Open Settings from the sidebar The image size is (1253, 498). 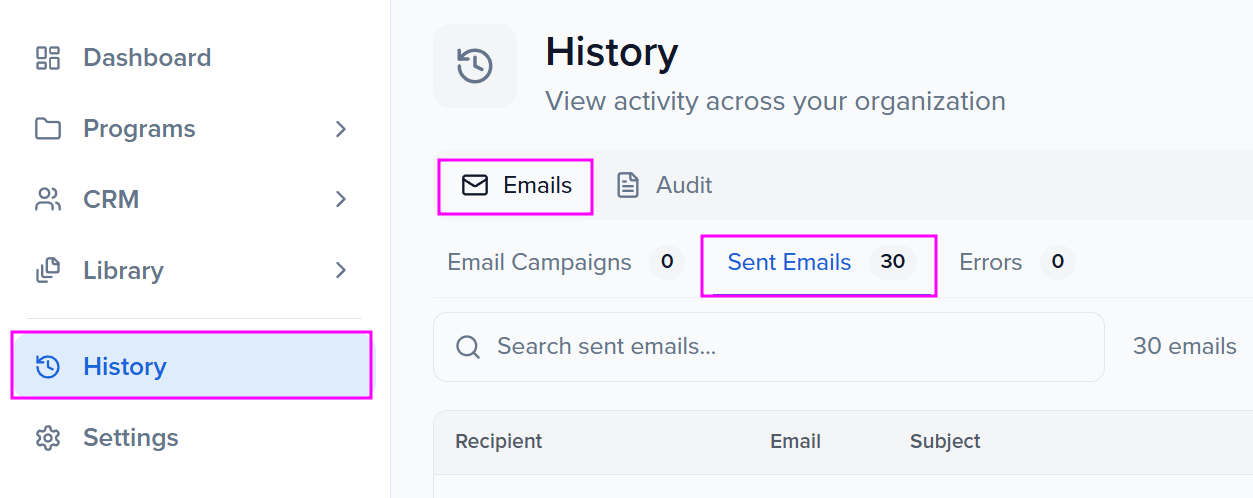pos(131,438)
